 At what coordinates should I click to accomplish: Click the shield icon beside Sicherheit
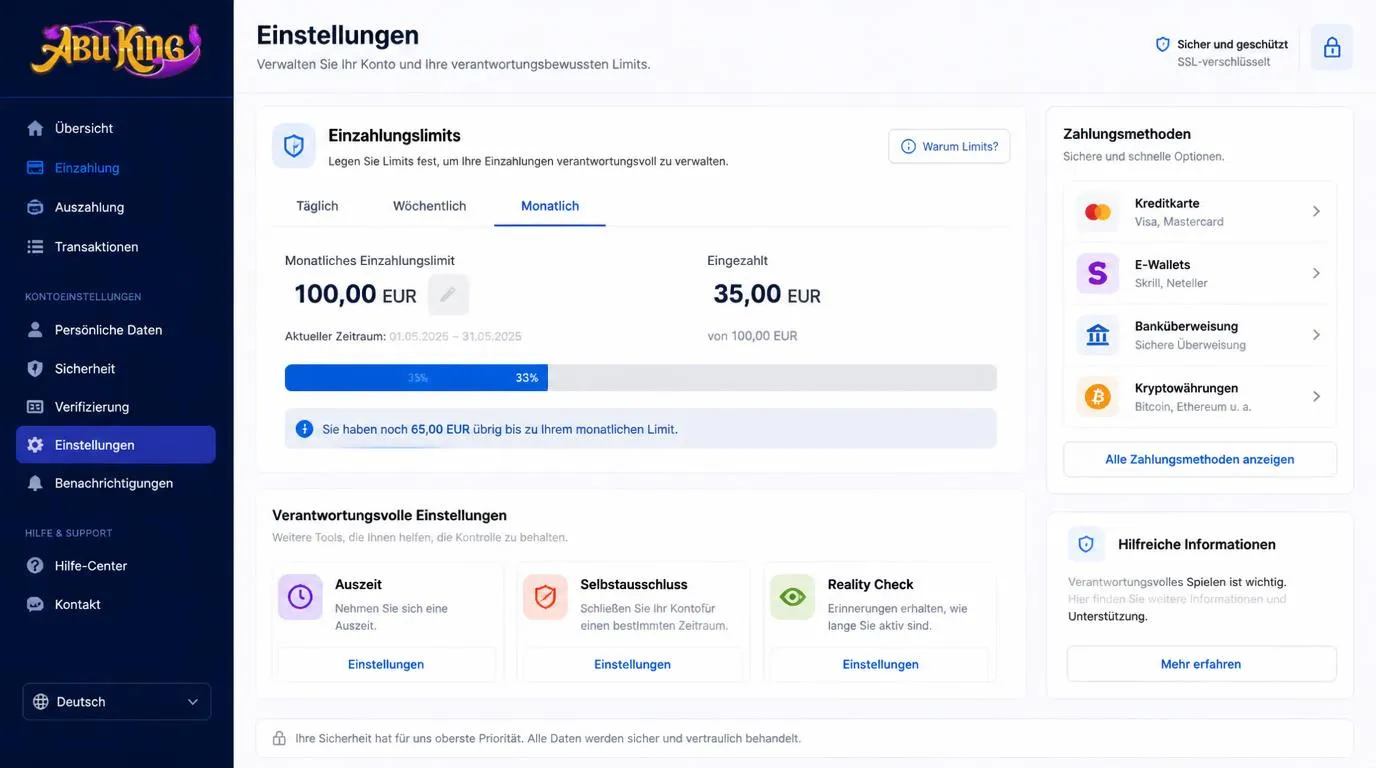tap(35, 368)
